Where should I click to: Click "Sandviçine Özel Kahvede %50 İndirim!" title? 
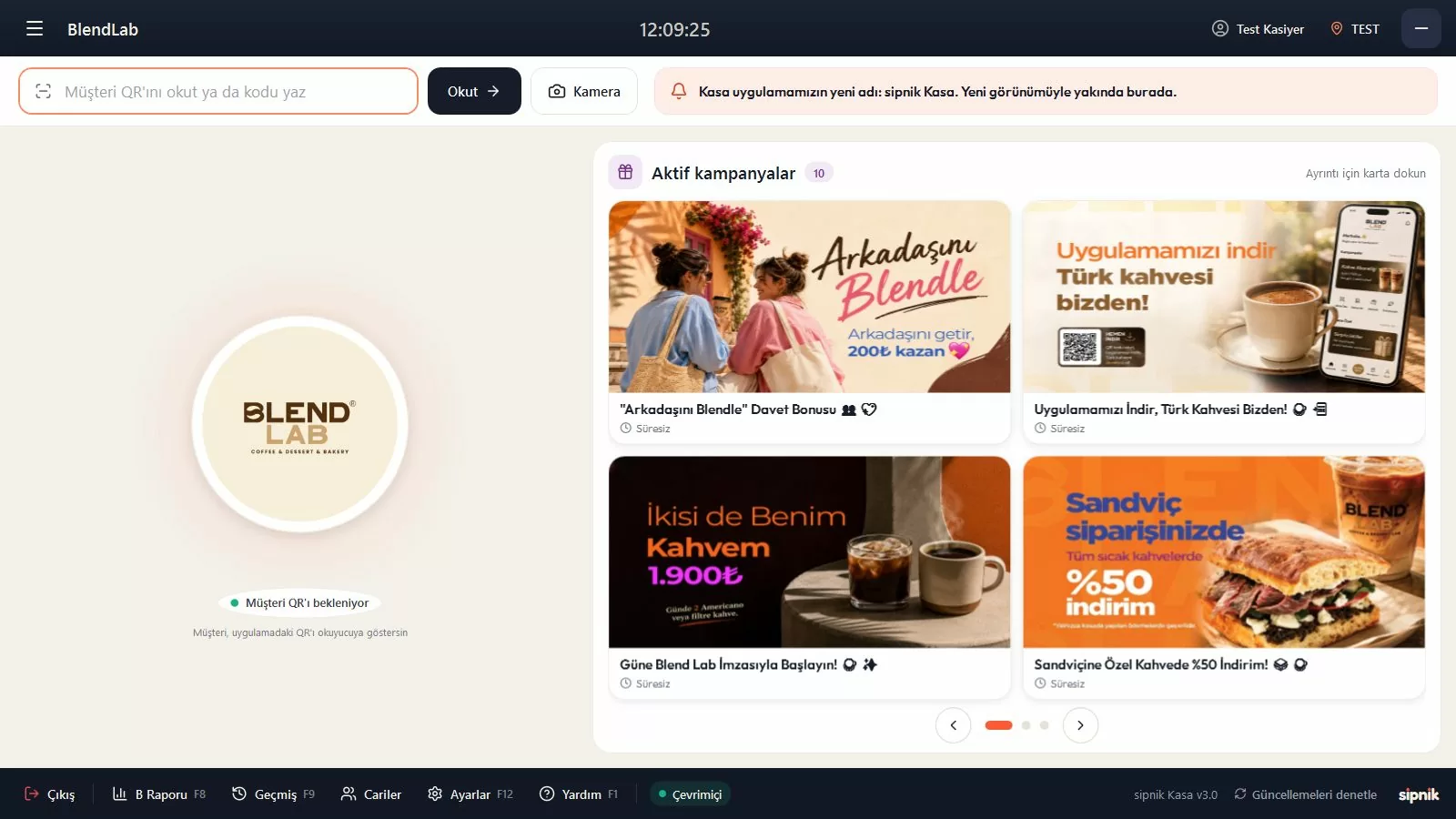1151,664
